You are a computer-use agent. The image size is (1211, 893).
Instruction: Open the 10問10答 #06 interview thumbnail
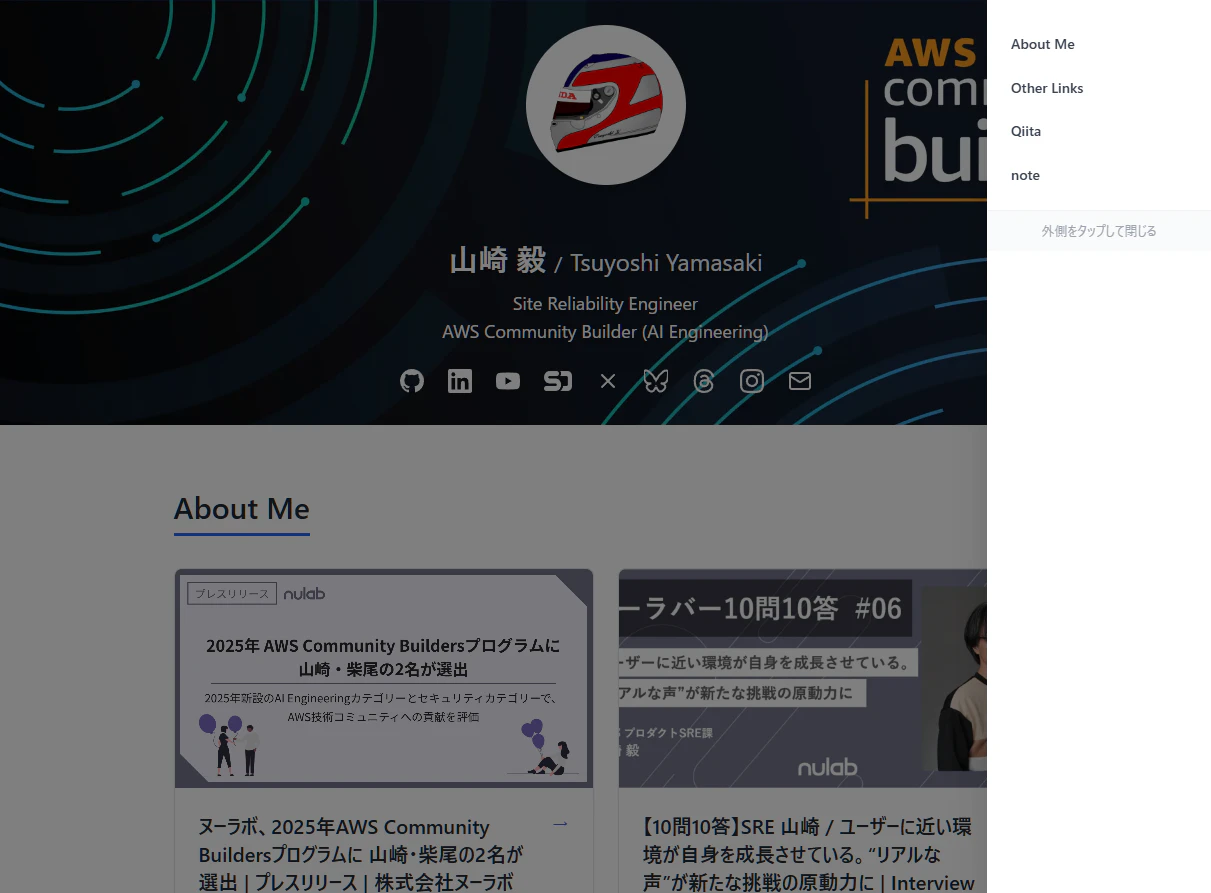pyautogui.click(x=803, y=679)
